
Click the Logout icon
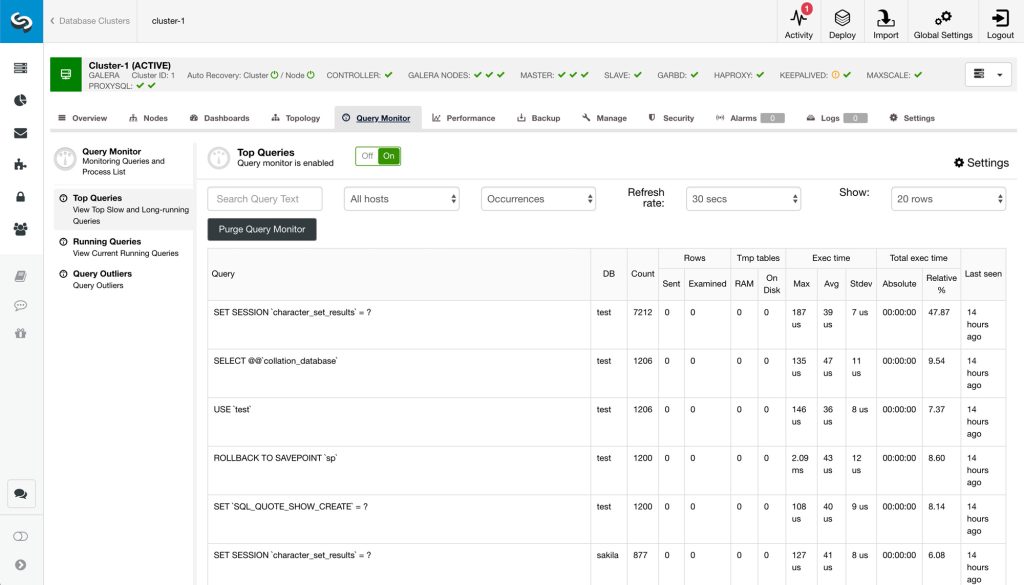[999, 22]
